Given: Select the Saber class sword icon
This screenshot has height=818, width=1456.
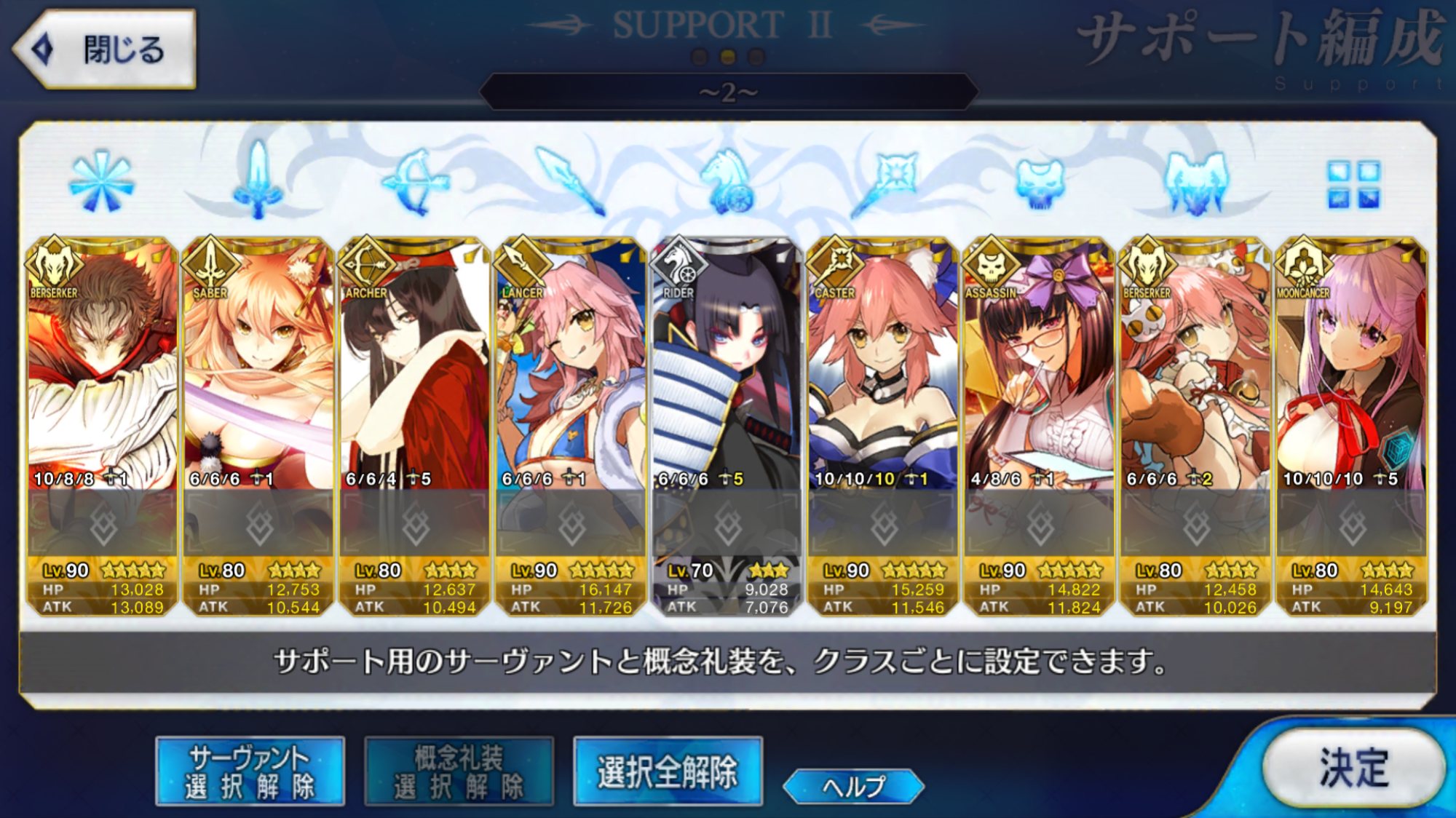Looking at the screenshot, I should tap(258, 180).
